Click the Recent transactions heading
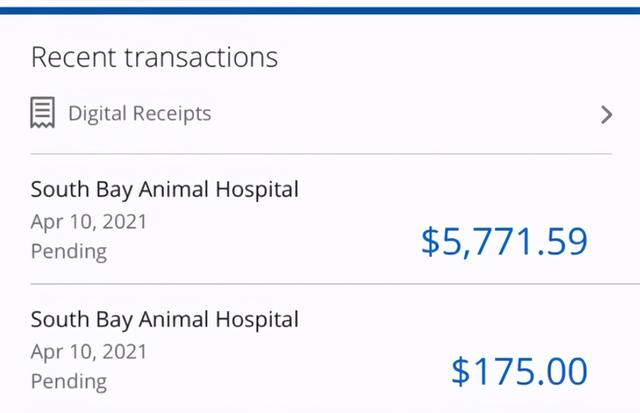The width and height of the screenshot is (640, 413). [x=154, y=57]
